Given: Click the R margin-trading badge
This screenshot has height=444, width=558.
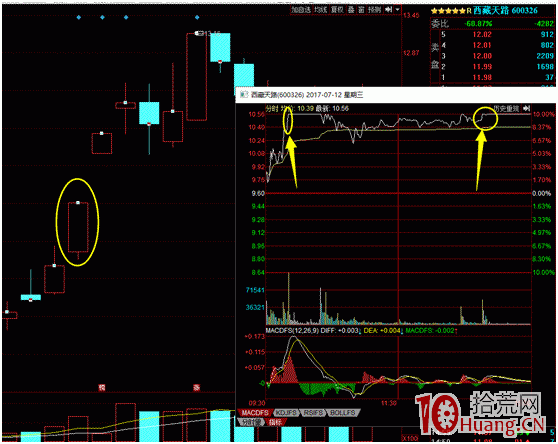Looking at the screenshot, I should pos(469,11).
